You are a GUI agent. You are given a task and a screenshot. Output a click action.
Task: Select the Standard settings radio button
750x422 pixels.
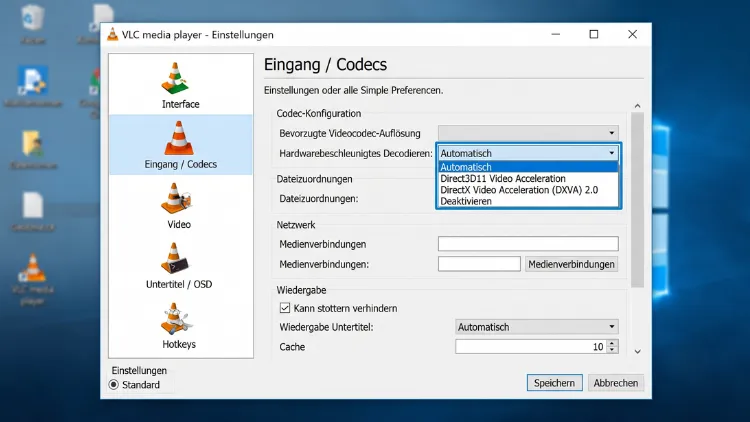coord(114,385)
